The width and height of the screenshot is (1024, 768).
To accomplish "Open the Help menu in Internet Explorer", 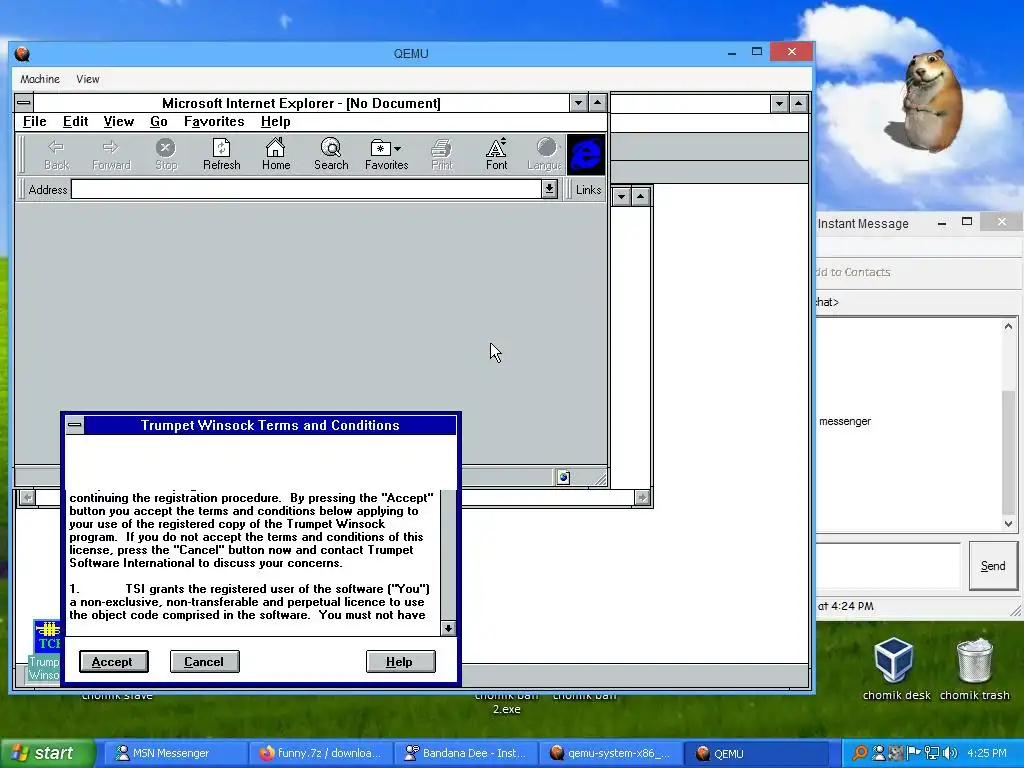I will point(276,121).
